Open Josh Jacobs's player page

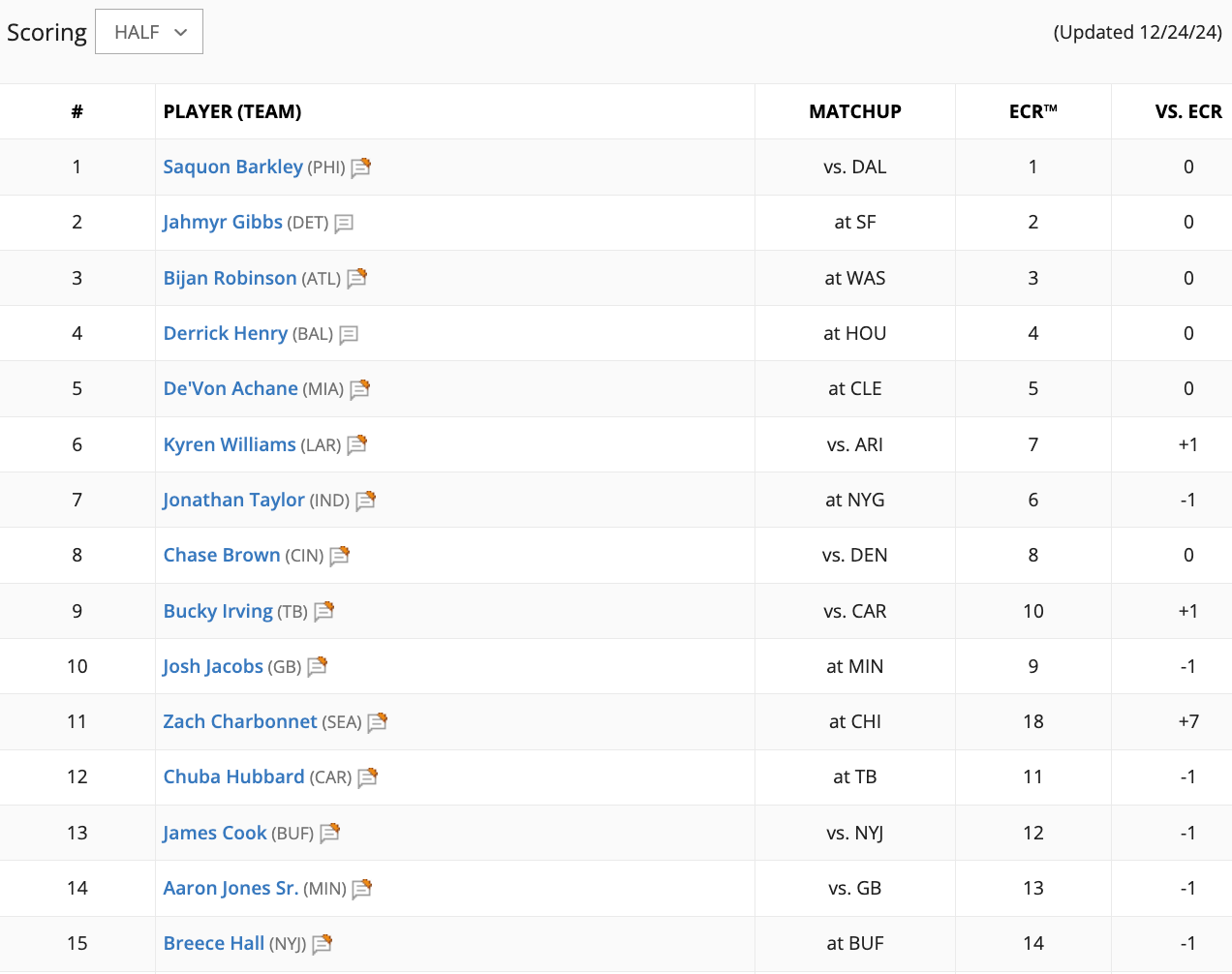[213, 666]
